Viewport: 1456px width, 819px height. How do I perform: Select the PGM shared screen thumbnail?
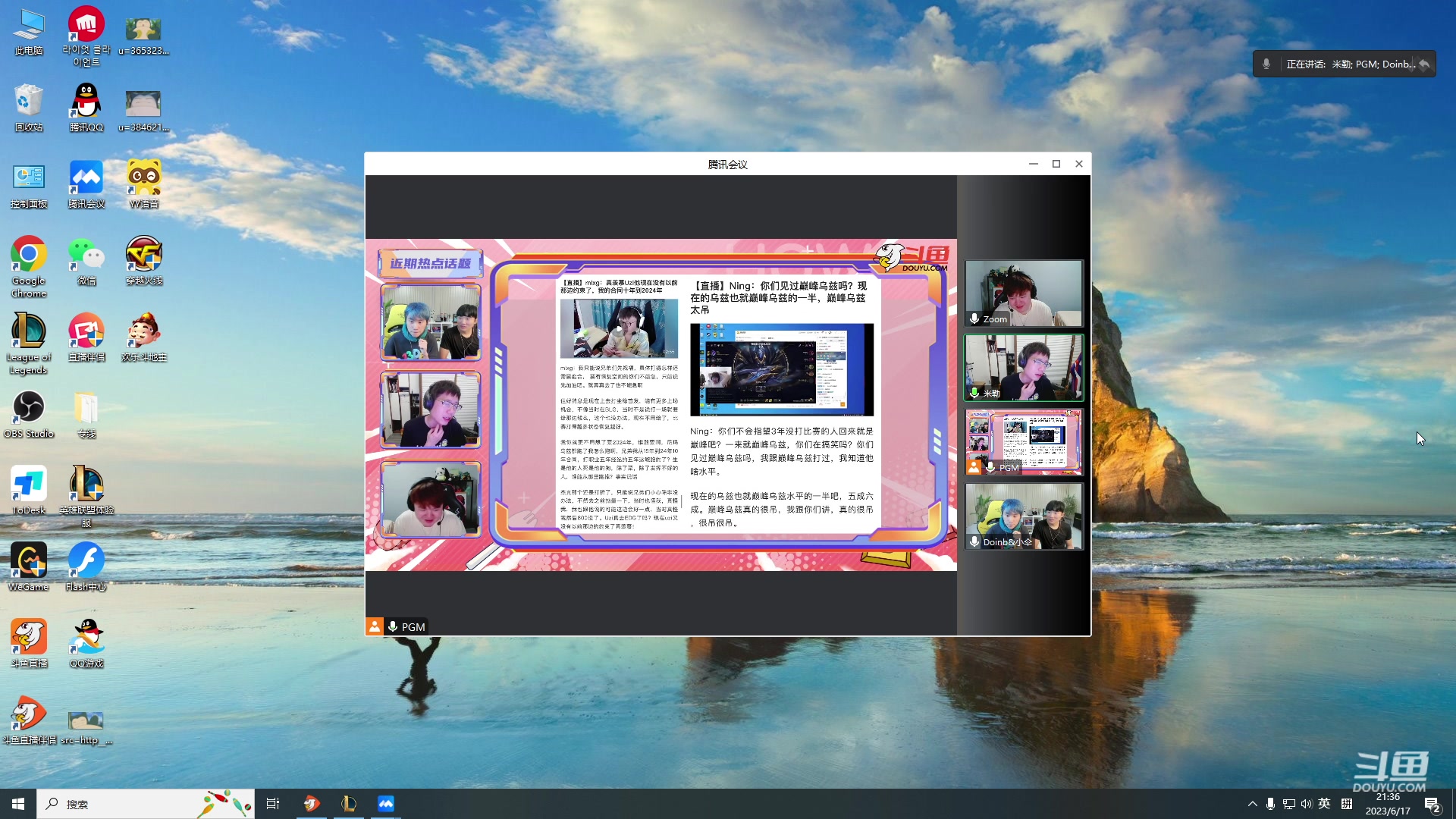point(1024,442)
